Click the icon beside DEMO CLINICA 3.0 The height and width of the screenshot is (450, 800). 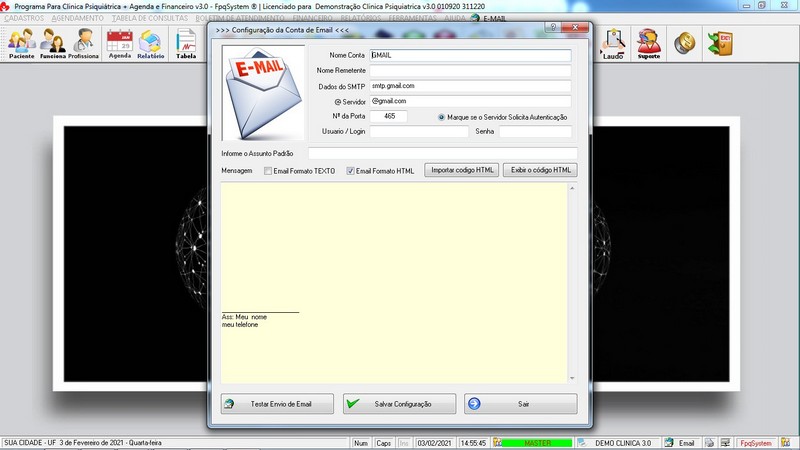(x=582, y=443)
